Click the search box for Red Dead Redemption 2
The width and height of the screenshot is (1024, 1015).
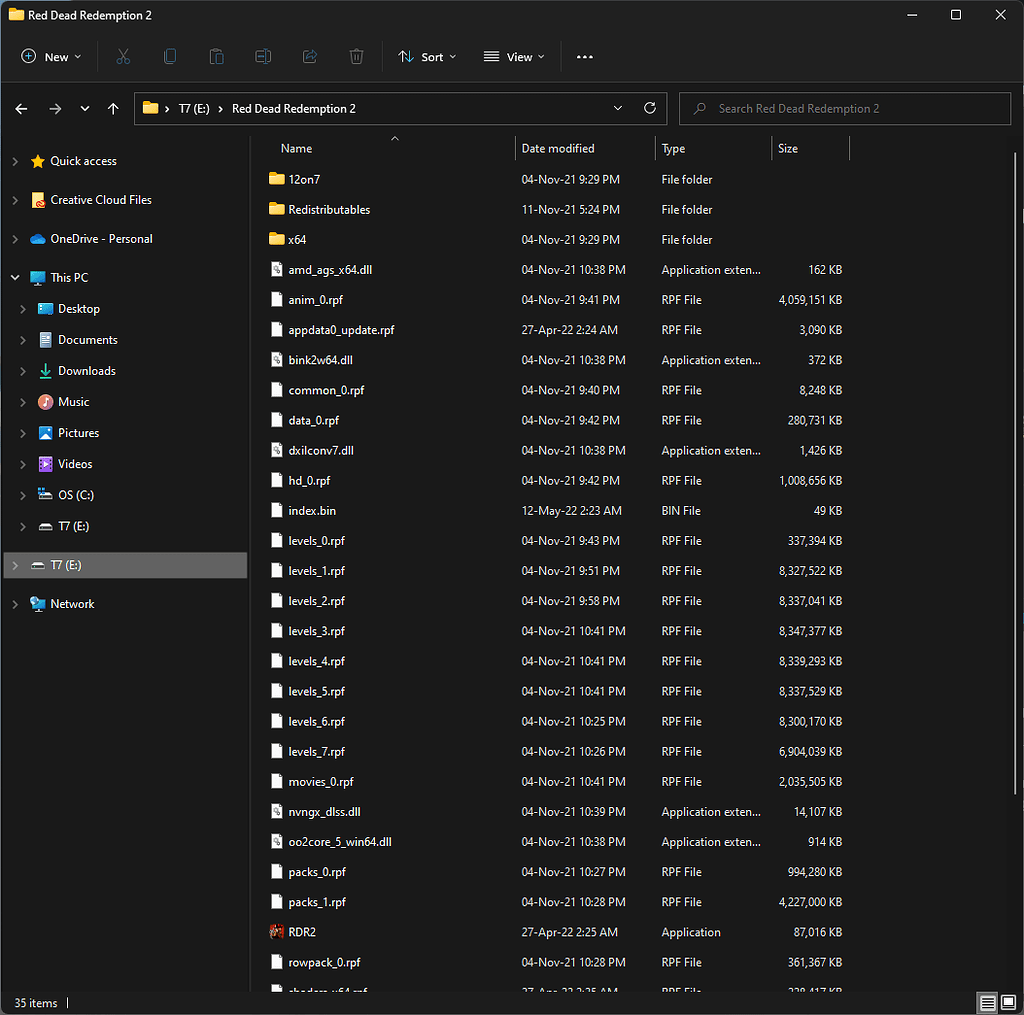(845, 108)
